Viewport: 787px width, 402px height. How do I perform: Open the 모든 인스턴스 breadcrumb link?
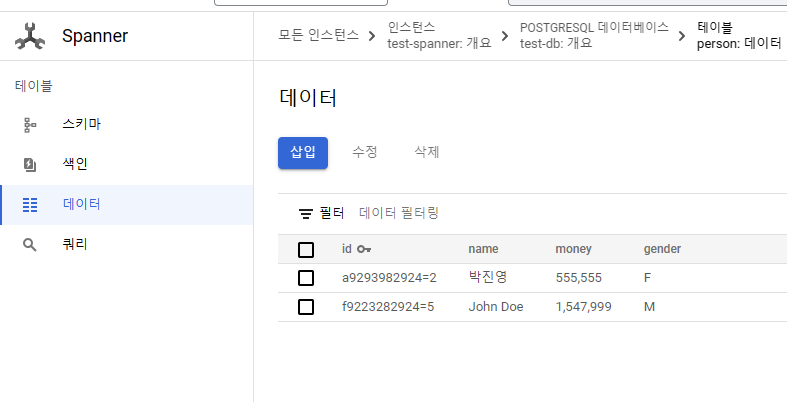coord(319,37)
